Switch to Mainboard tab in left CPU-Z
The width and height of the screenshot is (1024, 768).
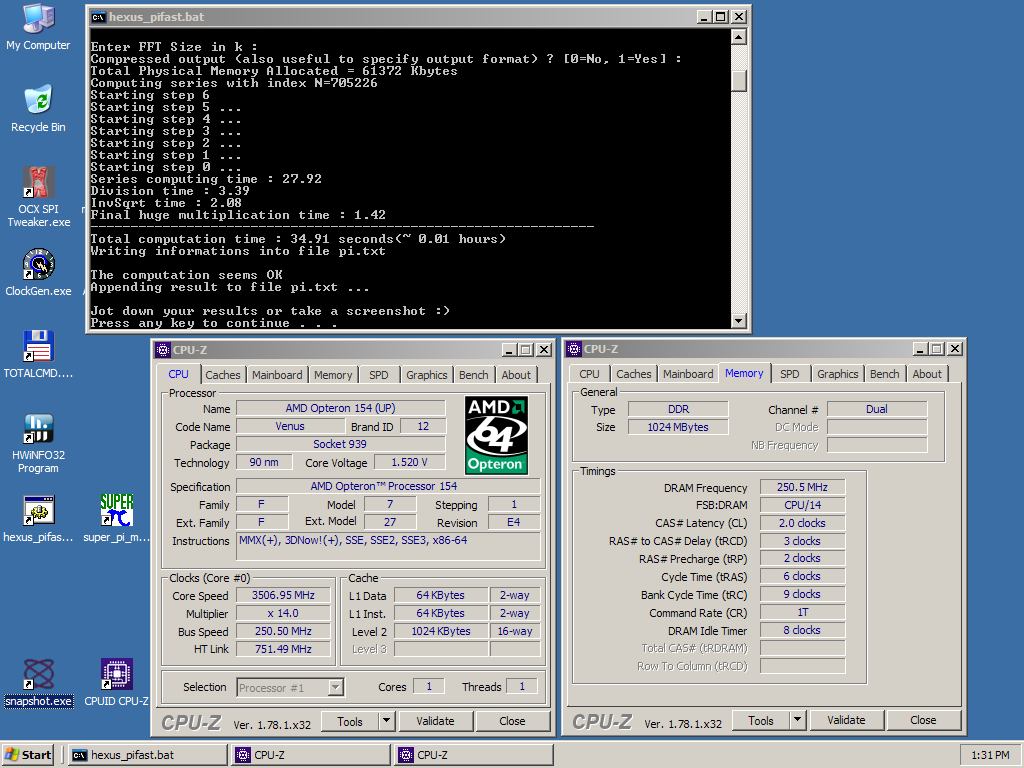(278, 375)
